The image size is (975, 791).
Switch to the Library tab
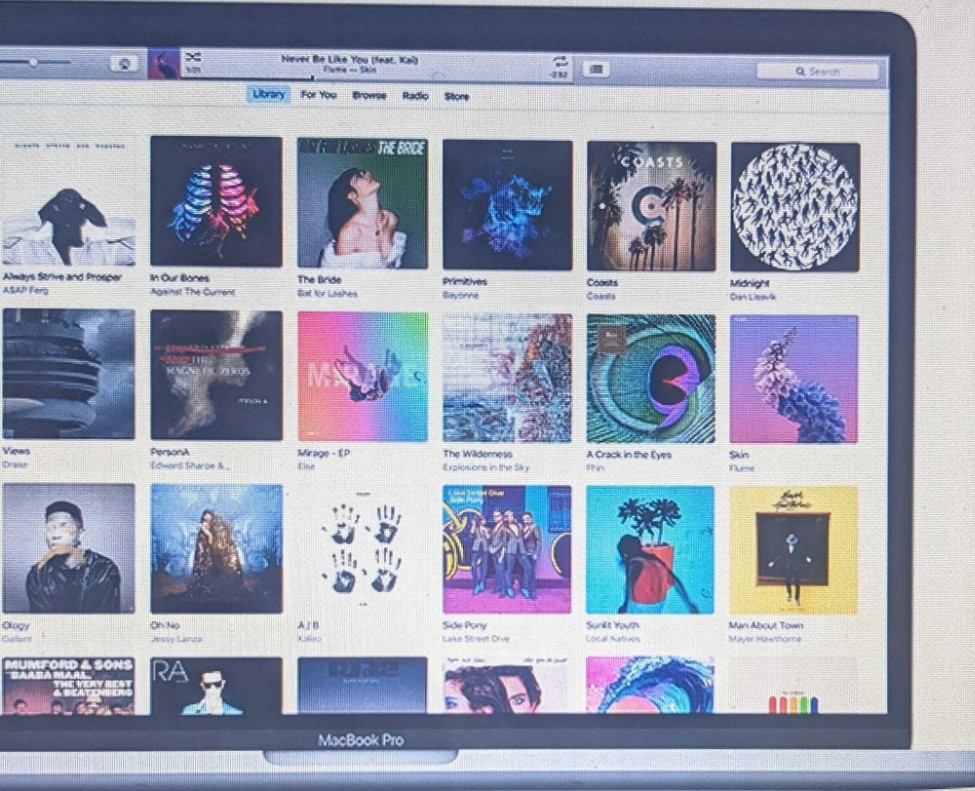click(x=268, y=94)
